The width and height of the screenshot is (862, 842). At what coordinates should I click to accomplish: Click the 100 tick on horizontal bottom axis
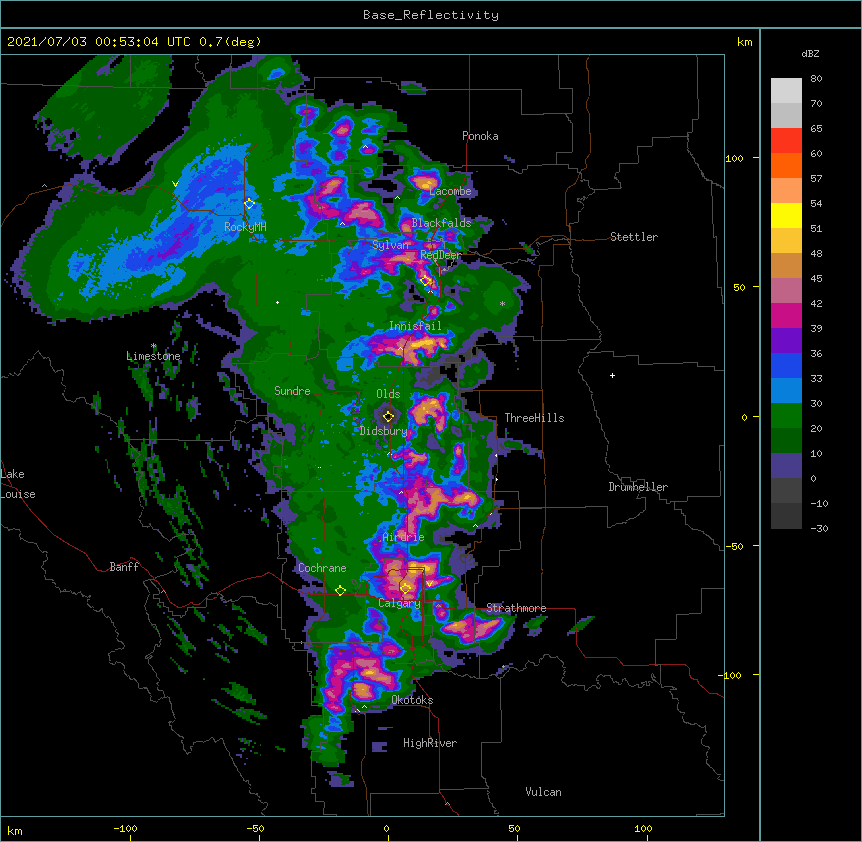pos(643,829)
